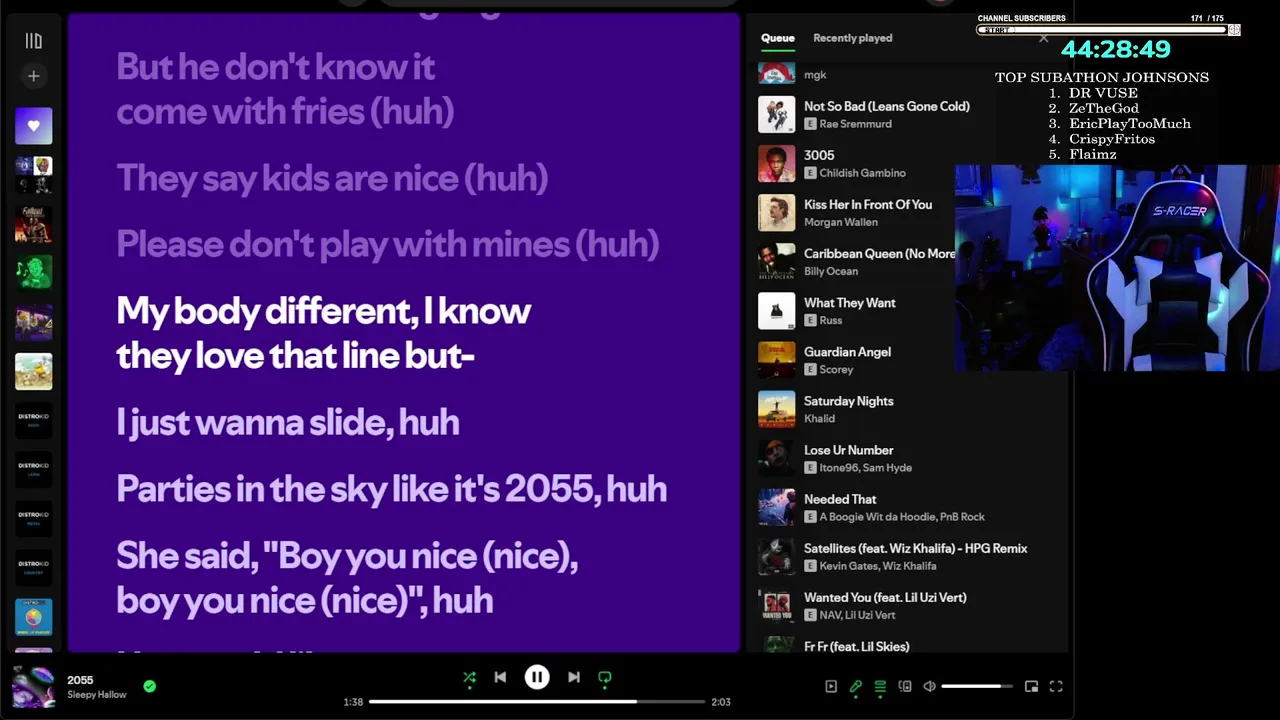Mute the volume speaker icon

click(x=929, y=686)
